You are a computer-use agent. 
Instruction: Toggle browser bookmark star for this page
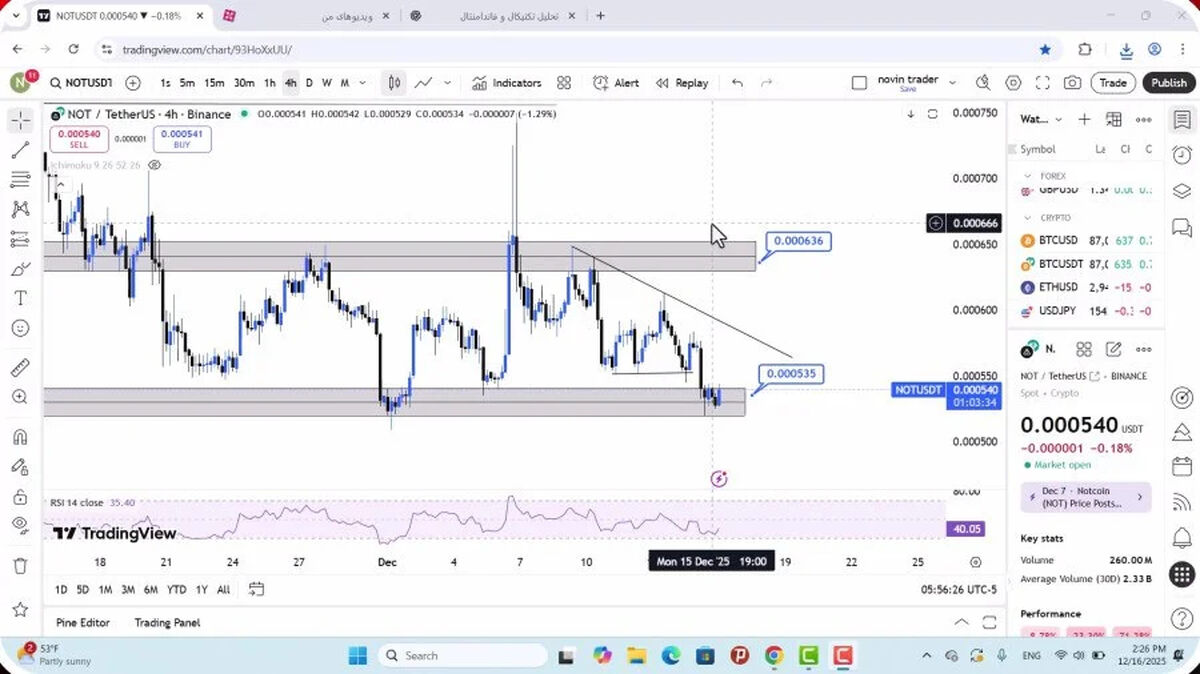point(1045,49)
